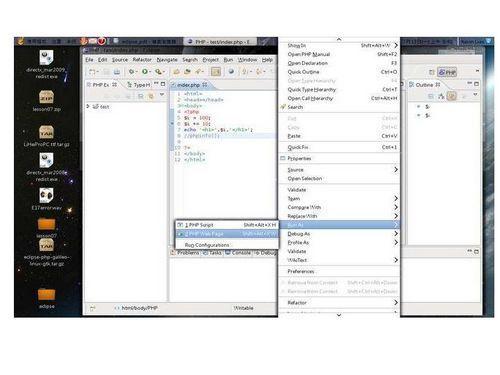
Task: Click the green Run toolbar icon
Action: (145, 72)
